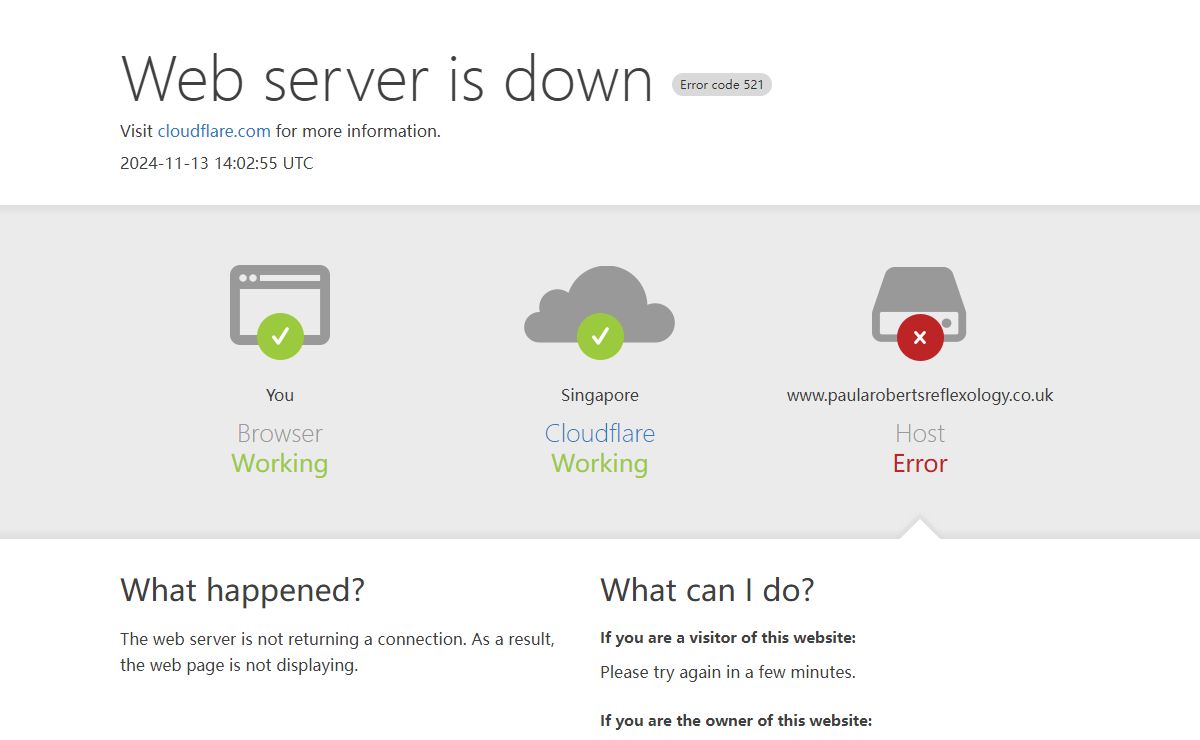The width and height of the screenshot is (1200, 740).
Task: Click the text Please try again in a few minutes
Action: point(728,672)
